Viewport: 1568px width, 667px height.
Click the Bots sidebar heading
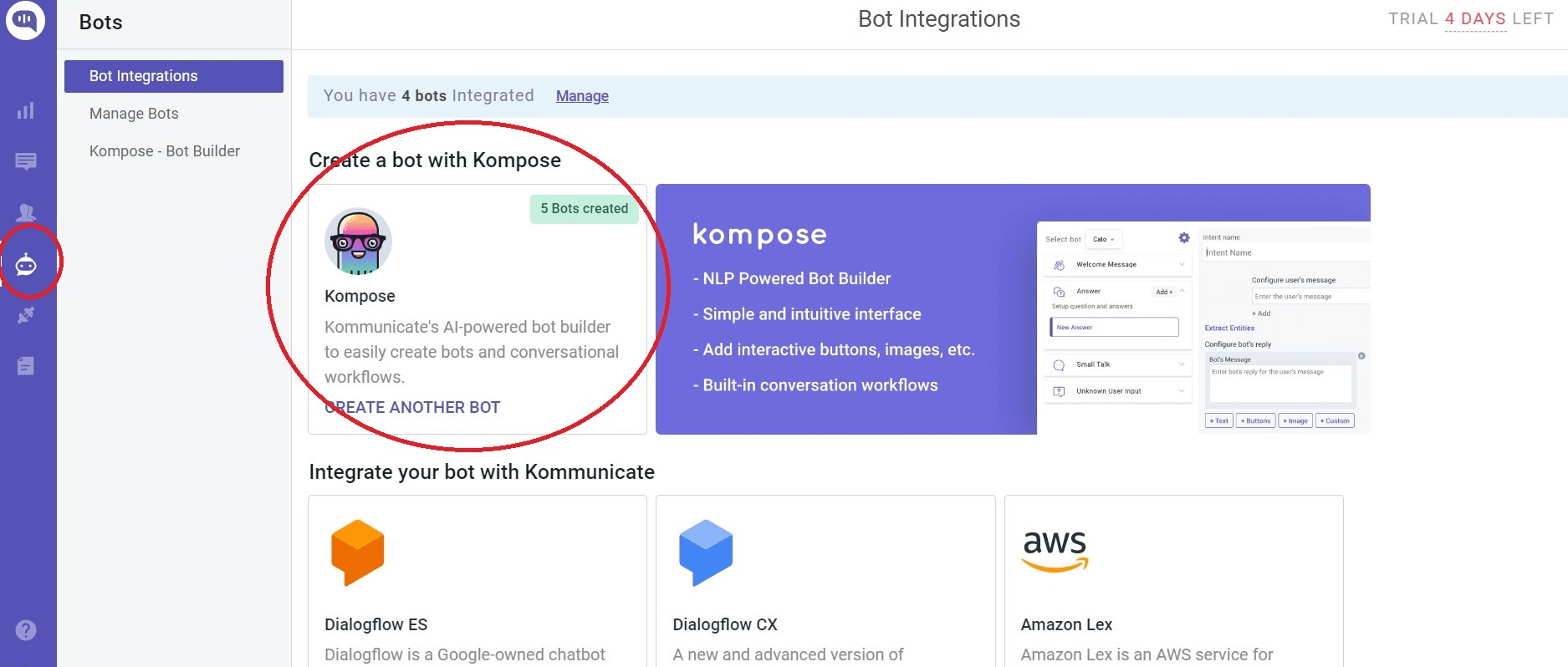pyautogui.click(x=100, y=23)
